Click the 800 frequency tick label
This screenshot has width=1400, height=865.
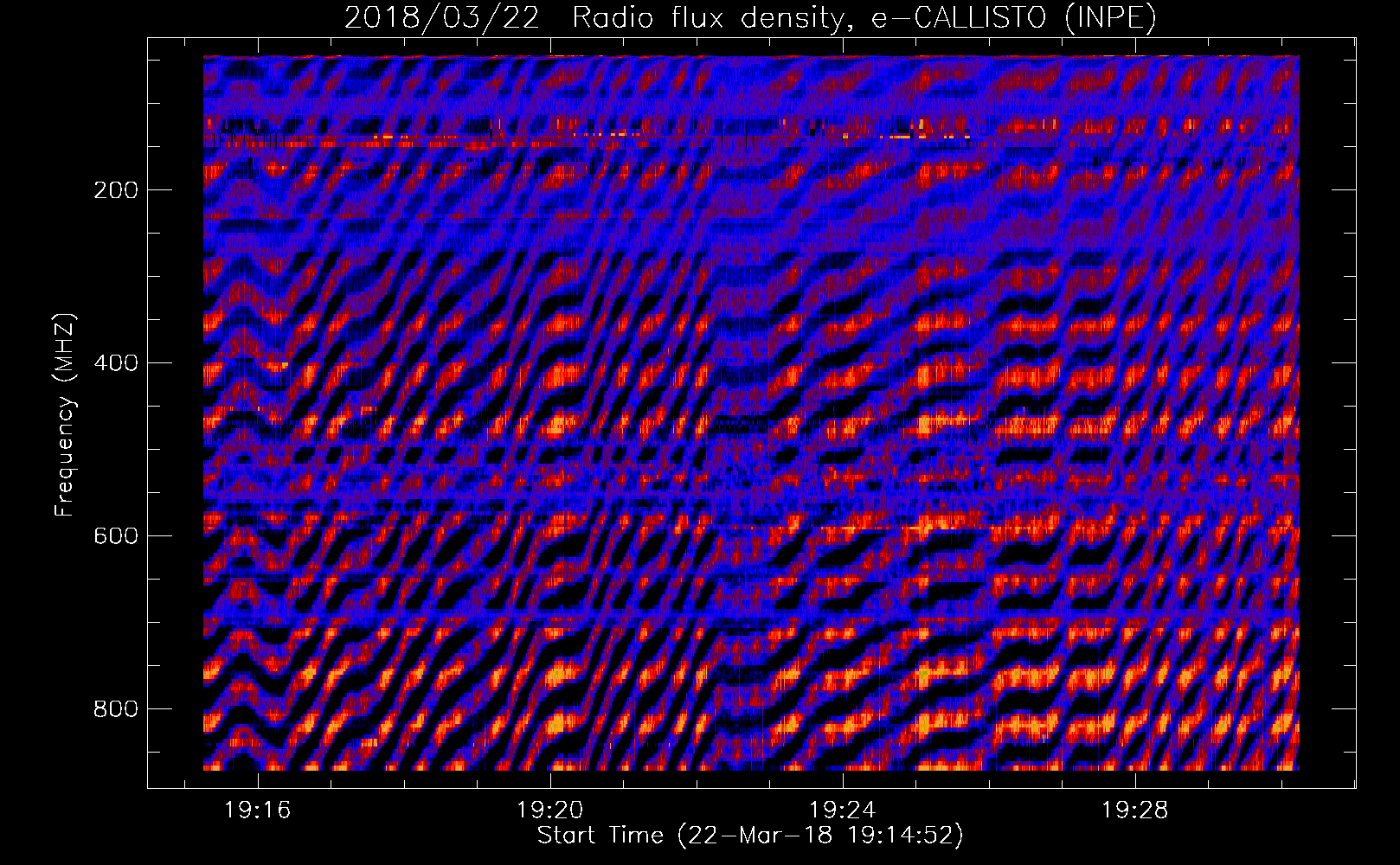pos(116,709)
